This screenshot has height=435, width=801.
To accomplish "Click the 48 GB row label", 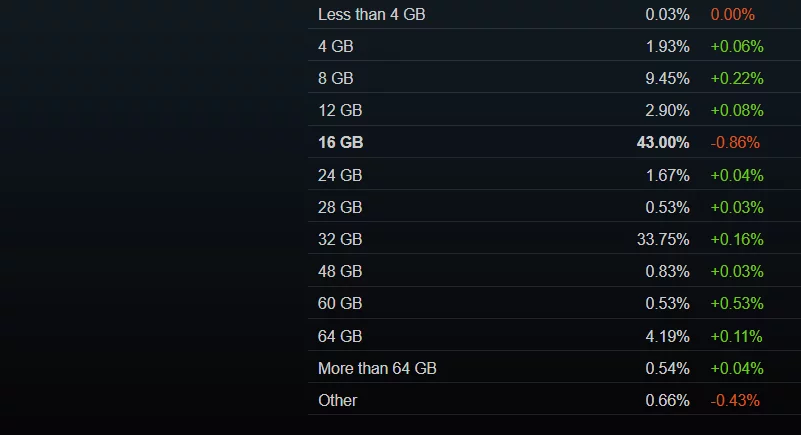I will click(x=339, y=271).
